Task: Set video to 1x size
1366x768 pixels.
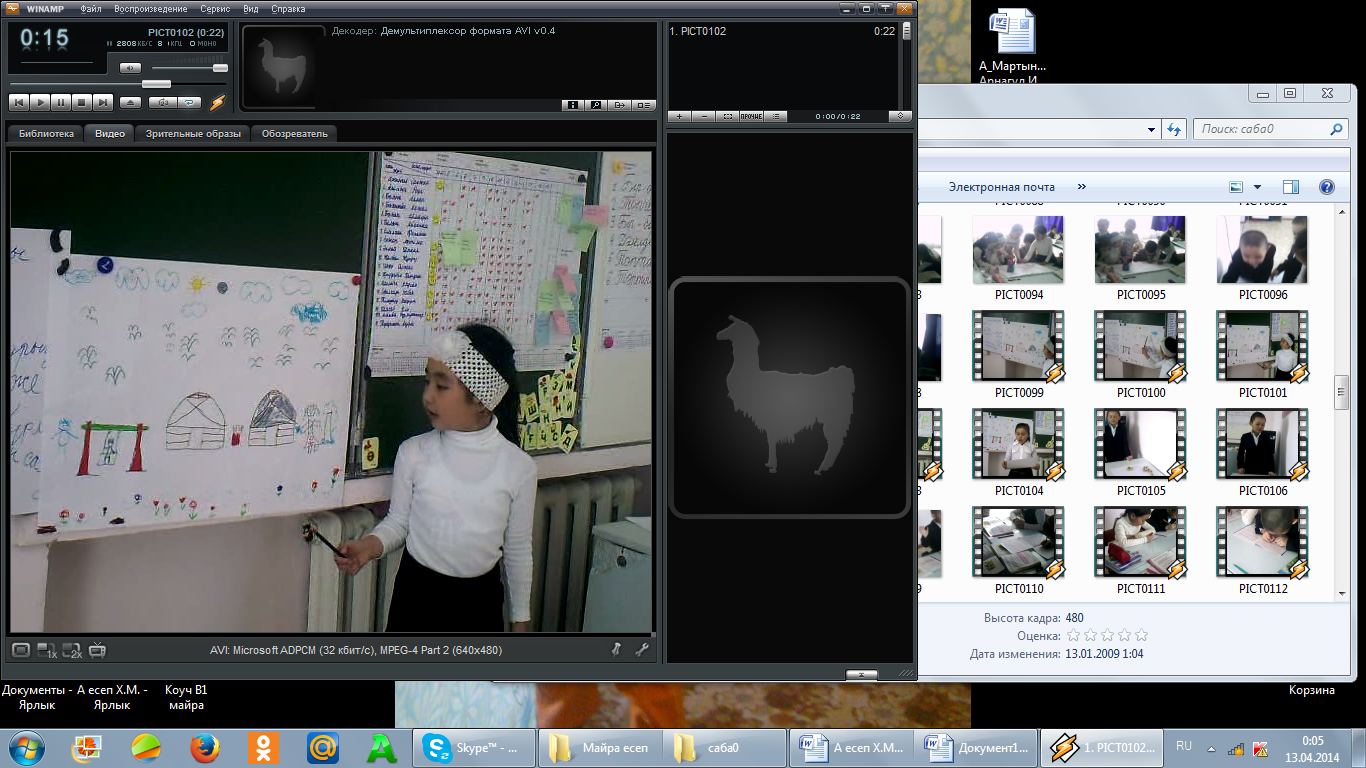Action: 47,650
